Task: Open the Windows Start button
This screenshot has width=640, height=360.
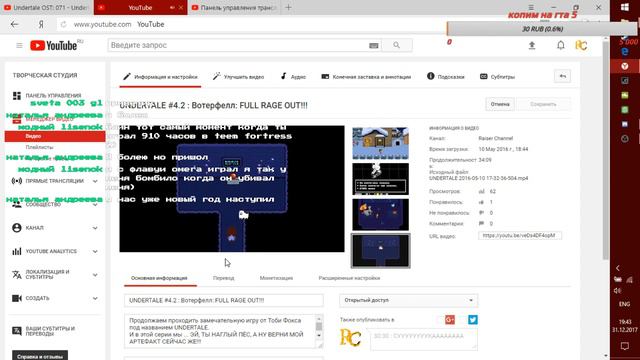Action: (x=625, y=7)
